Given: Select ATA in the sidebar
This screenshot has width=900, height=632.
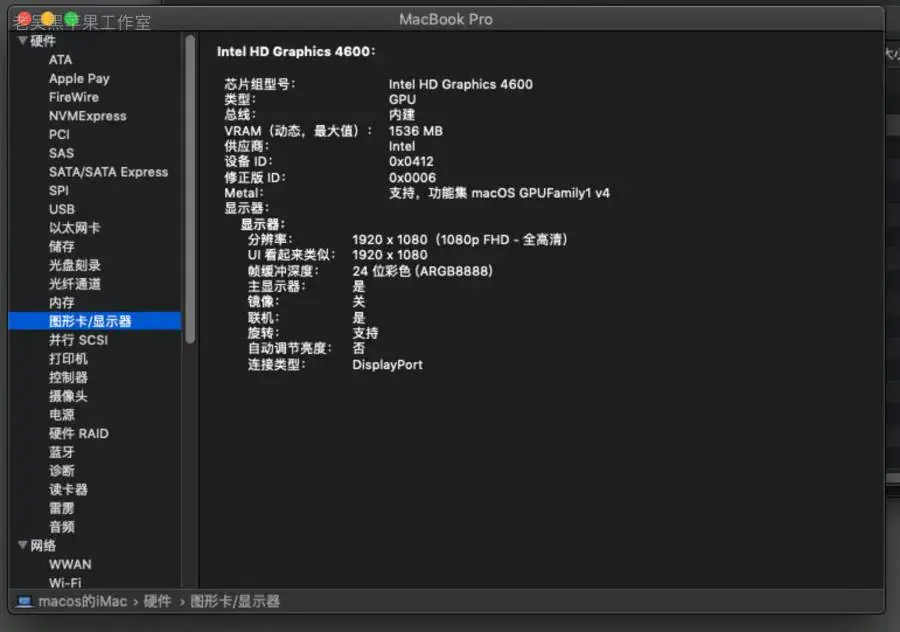Looking at the screenshot, I should (x=60, y=60).
